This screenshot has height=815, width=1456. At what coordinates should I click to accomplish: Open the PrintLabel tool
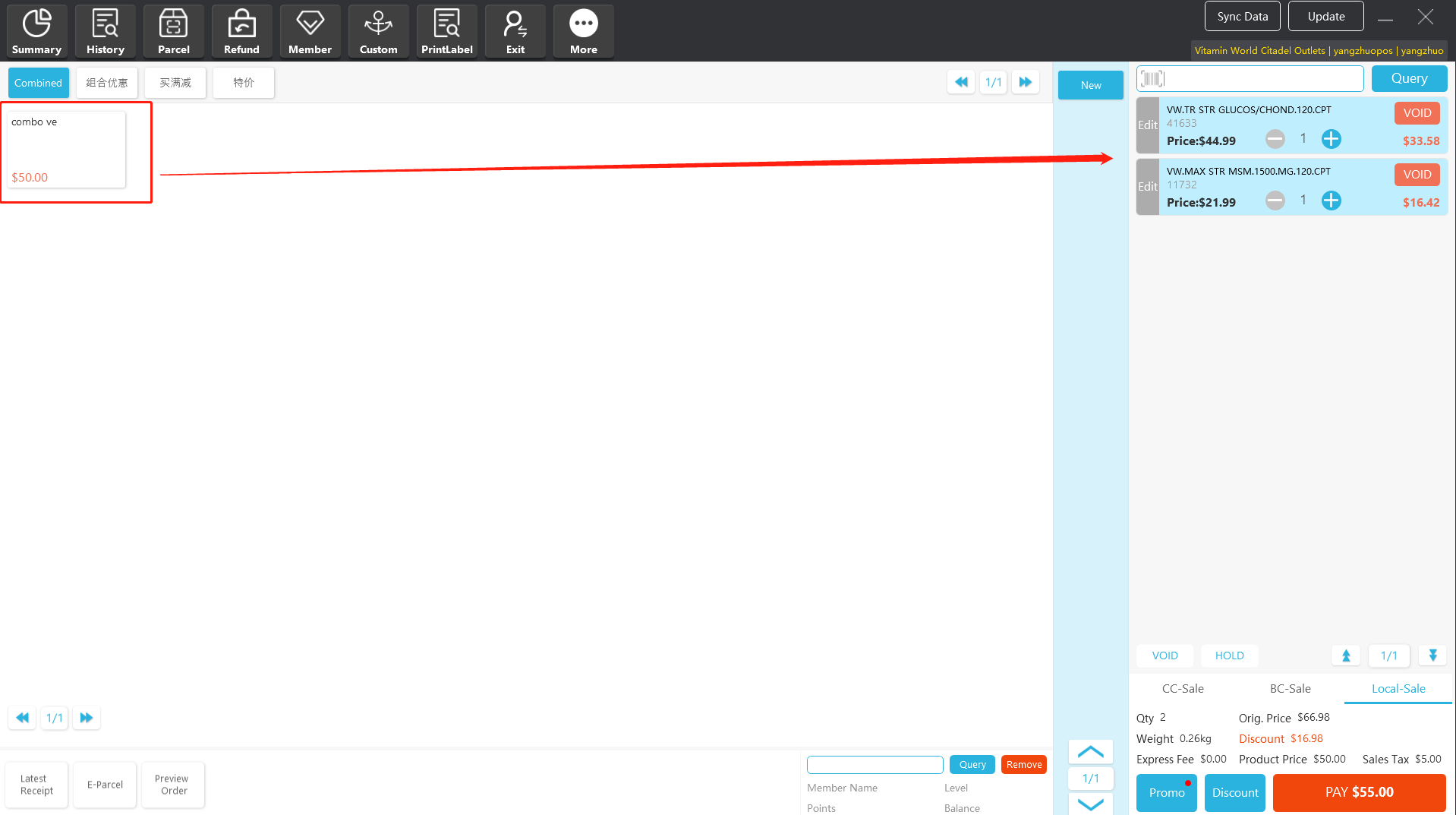(446, 31)
